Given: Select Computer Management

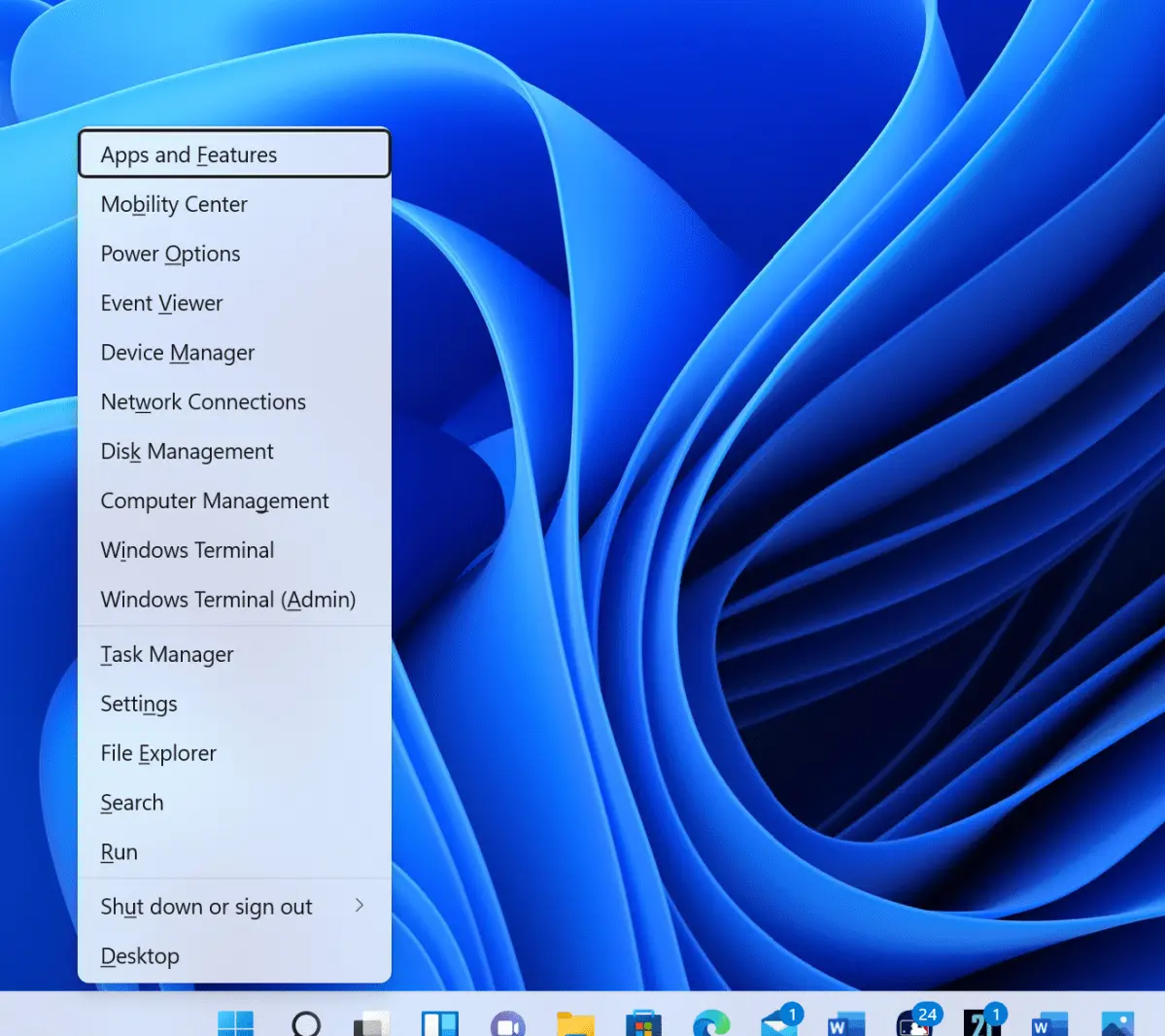Looking at the screenshot, I should point(234,501).
